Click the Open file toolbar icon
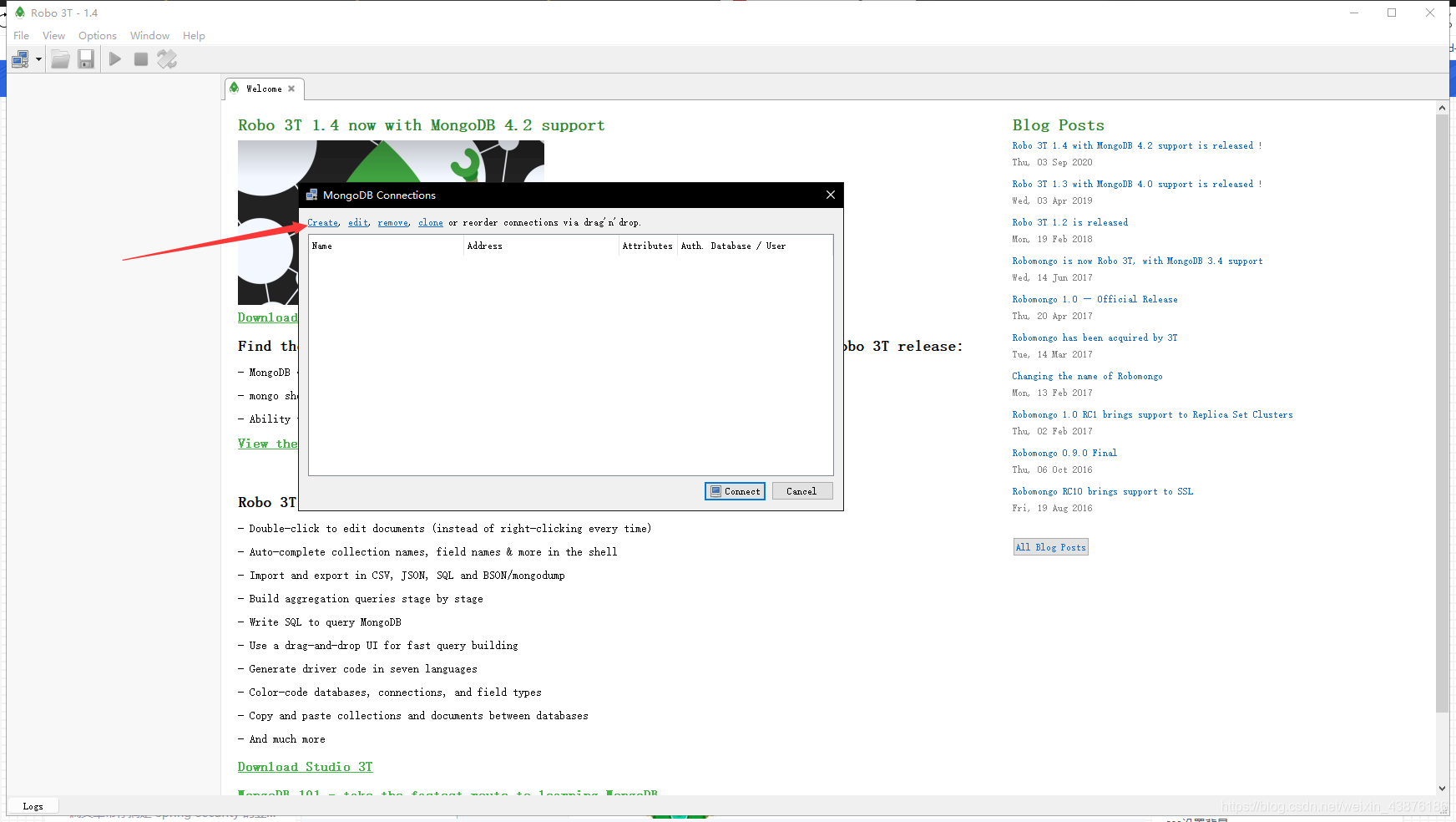The height and width of the screenshot is (822, 1456). click(x=60, y=59)
